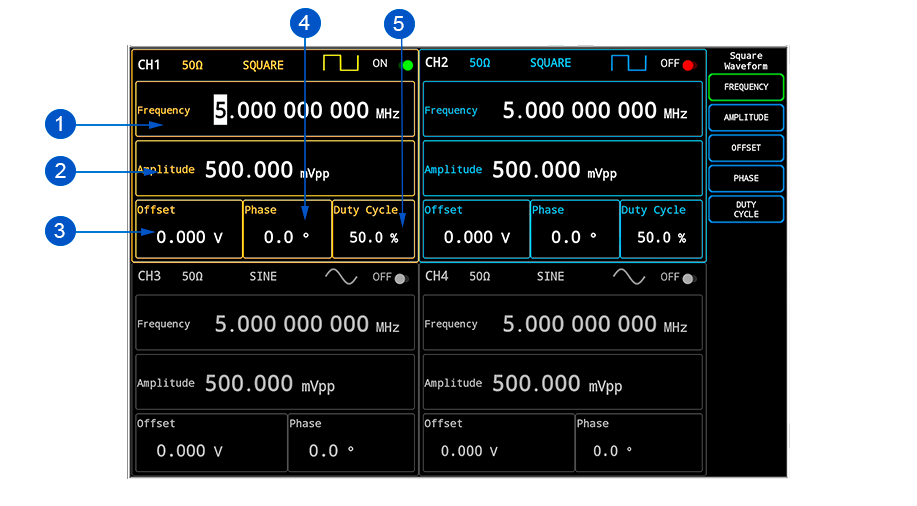Click the CH1 50Ω impedance label
Screen dimensions: 917x506
[x=192, y=65]
